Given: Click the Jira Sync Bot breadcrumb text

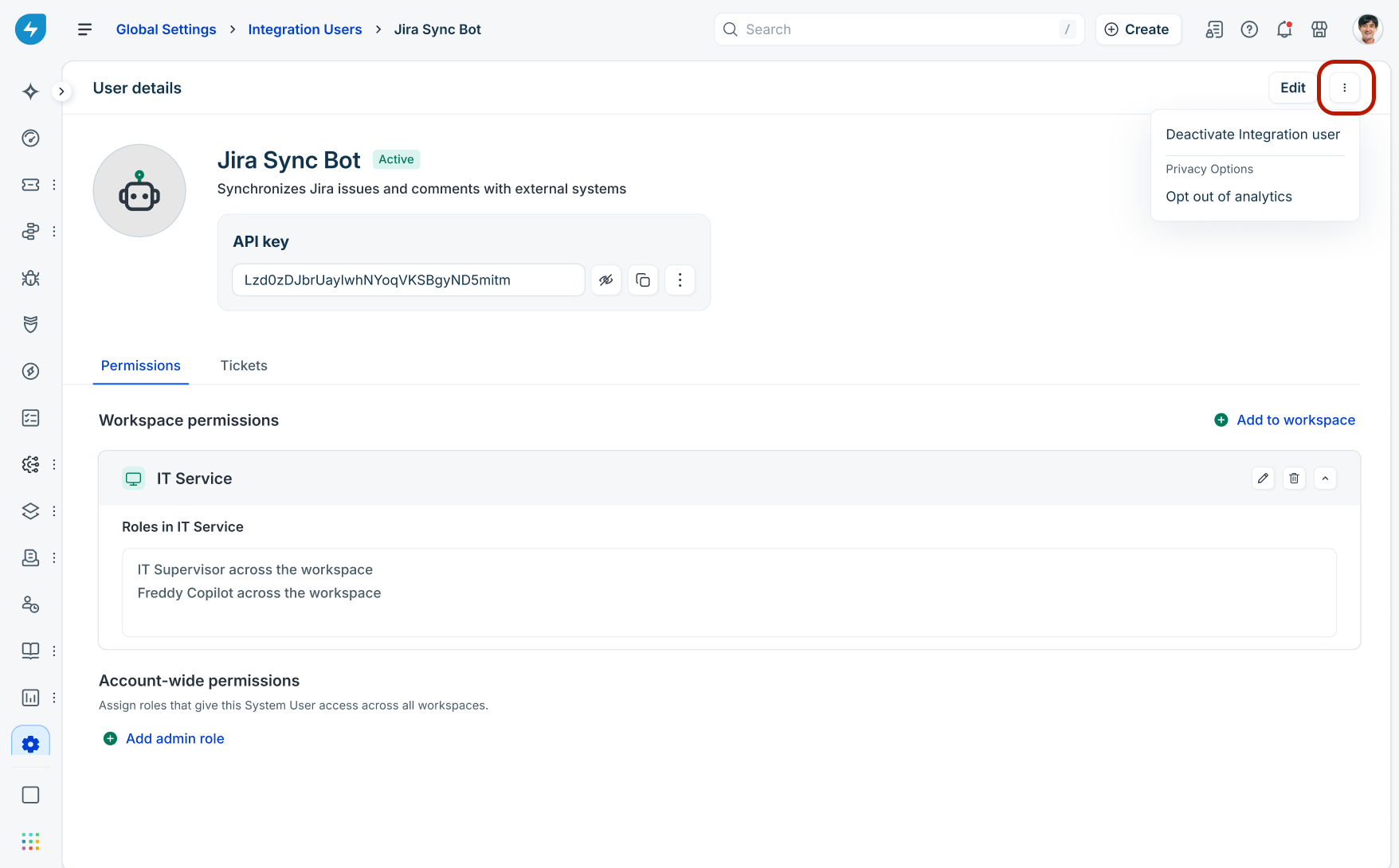Looking at the screenshot, I should (437, 29).
